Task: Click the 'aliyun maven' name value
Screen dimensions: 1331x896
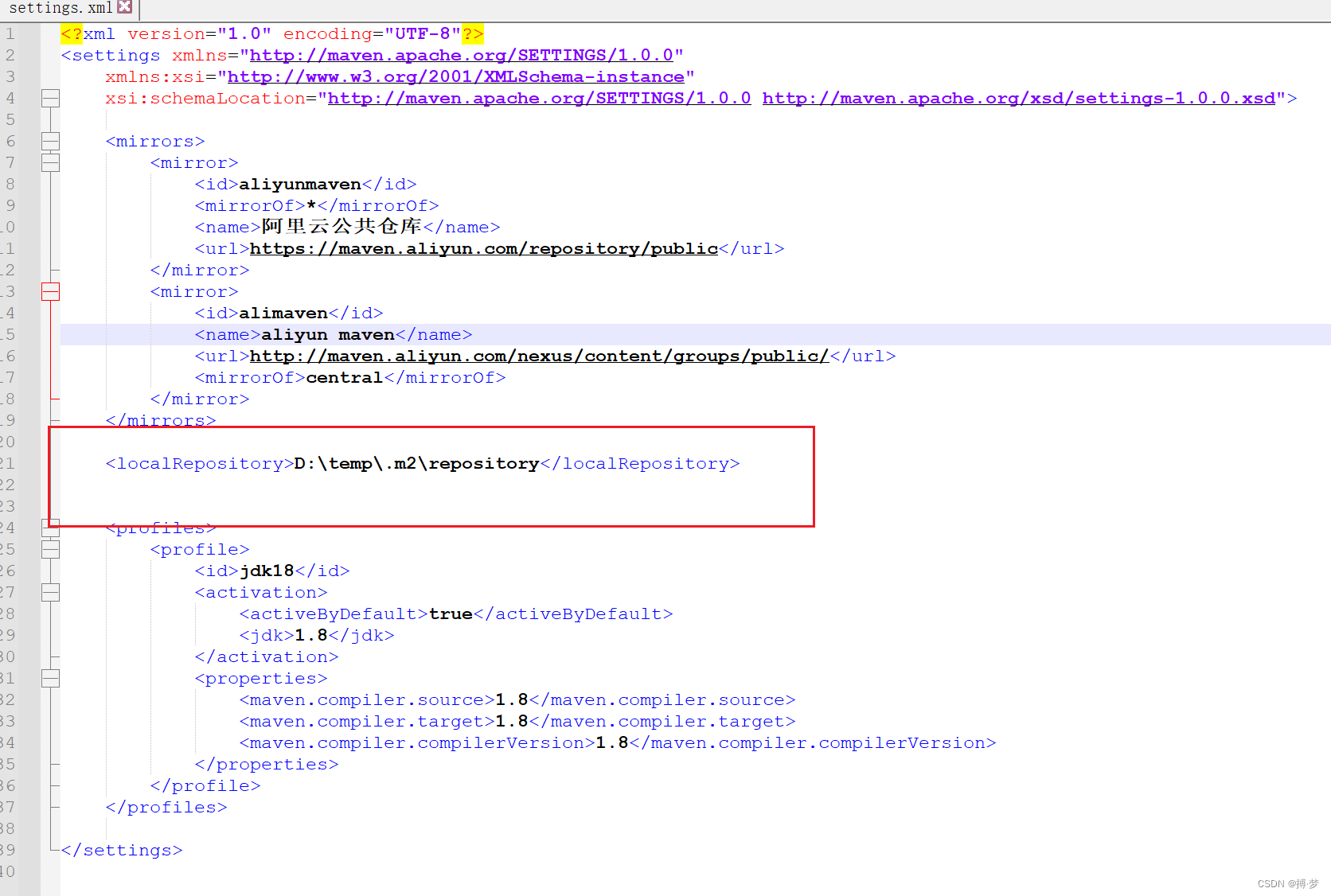Action: pos(328,335)
